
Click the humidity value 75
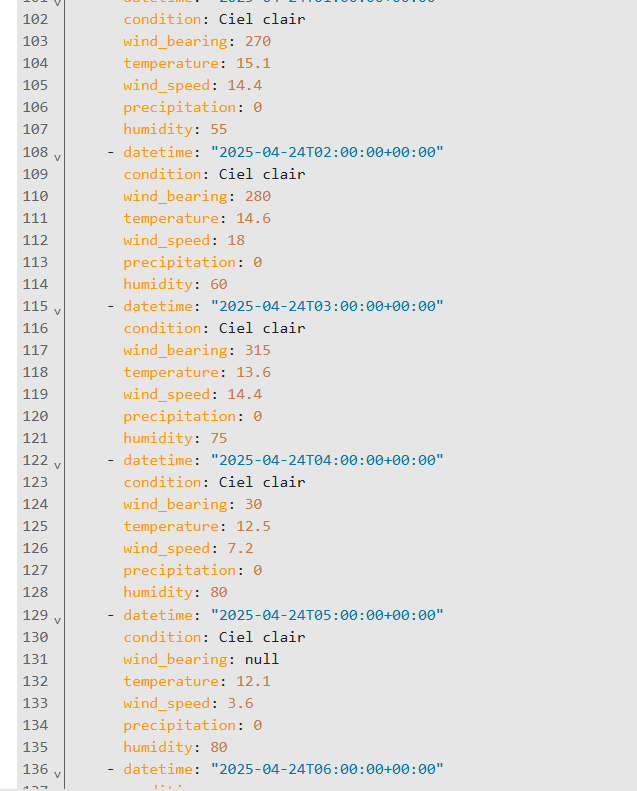(219, 438)
